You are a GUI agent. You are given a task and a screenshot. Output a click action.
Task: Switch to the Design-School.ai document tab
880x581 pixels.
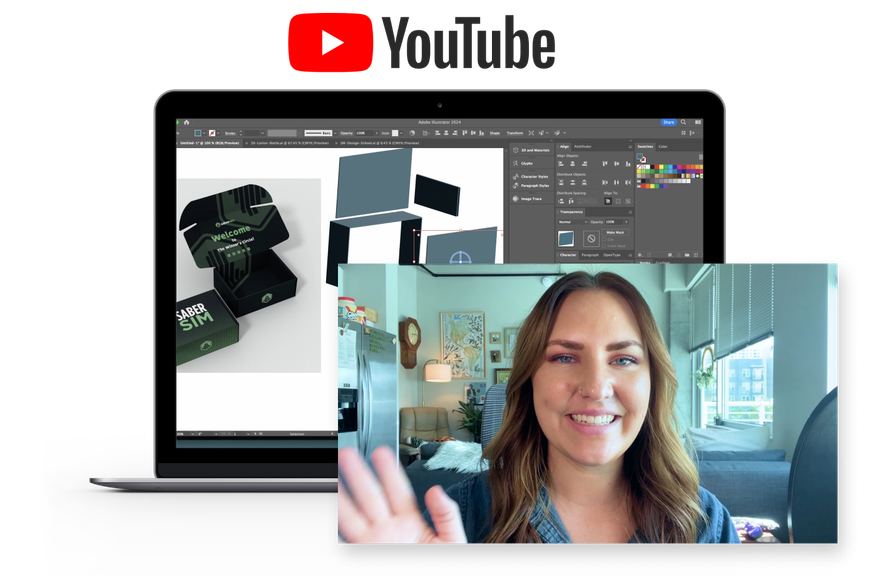pos(377,143)
